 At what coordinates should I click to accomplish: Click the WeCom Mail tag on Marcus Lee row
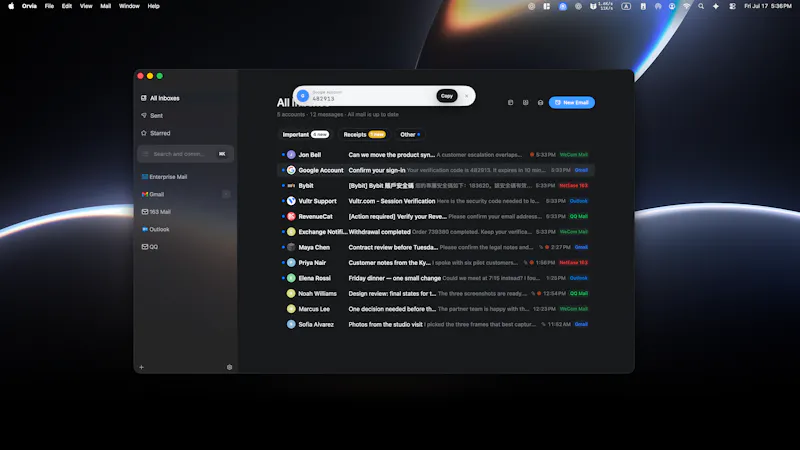(x=573, y=309)
